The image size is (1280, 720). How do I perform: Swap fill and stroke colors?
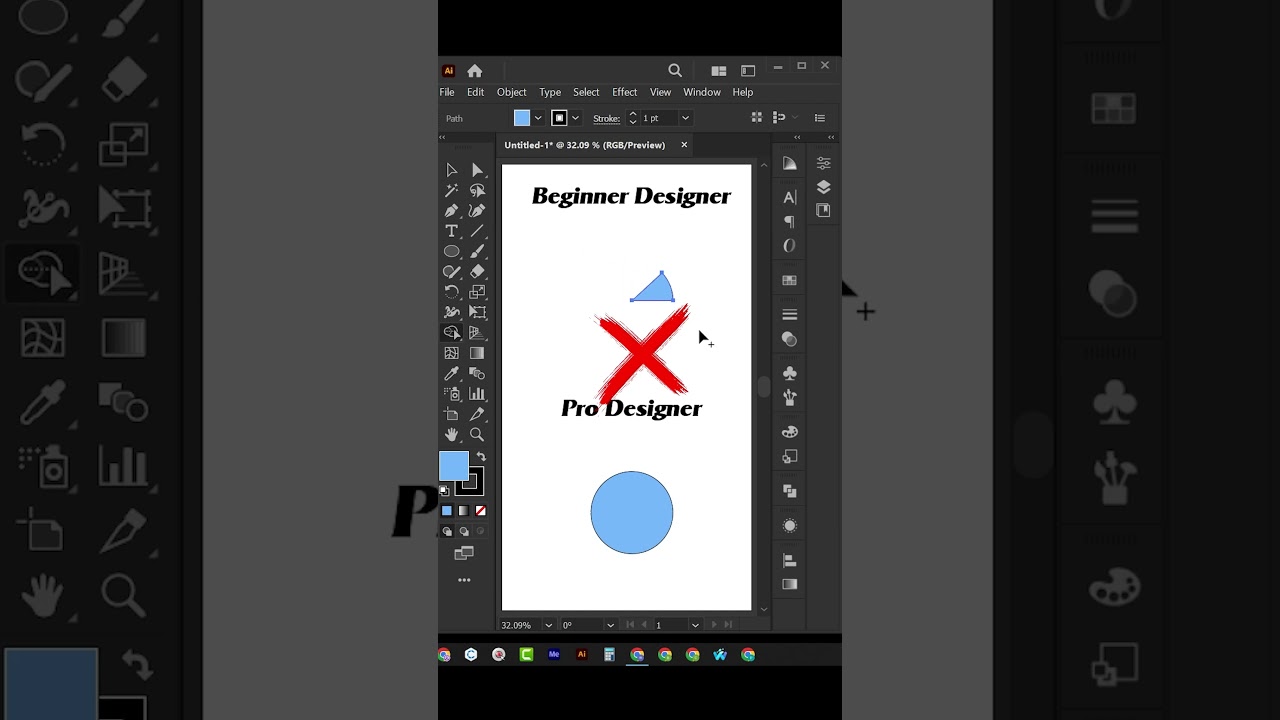click(480, 457)
